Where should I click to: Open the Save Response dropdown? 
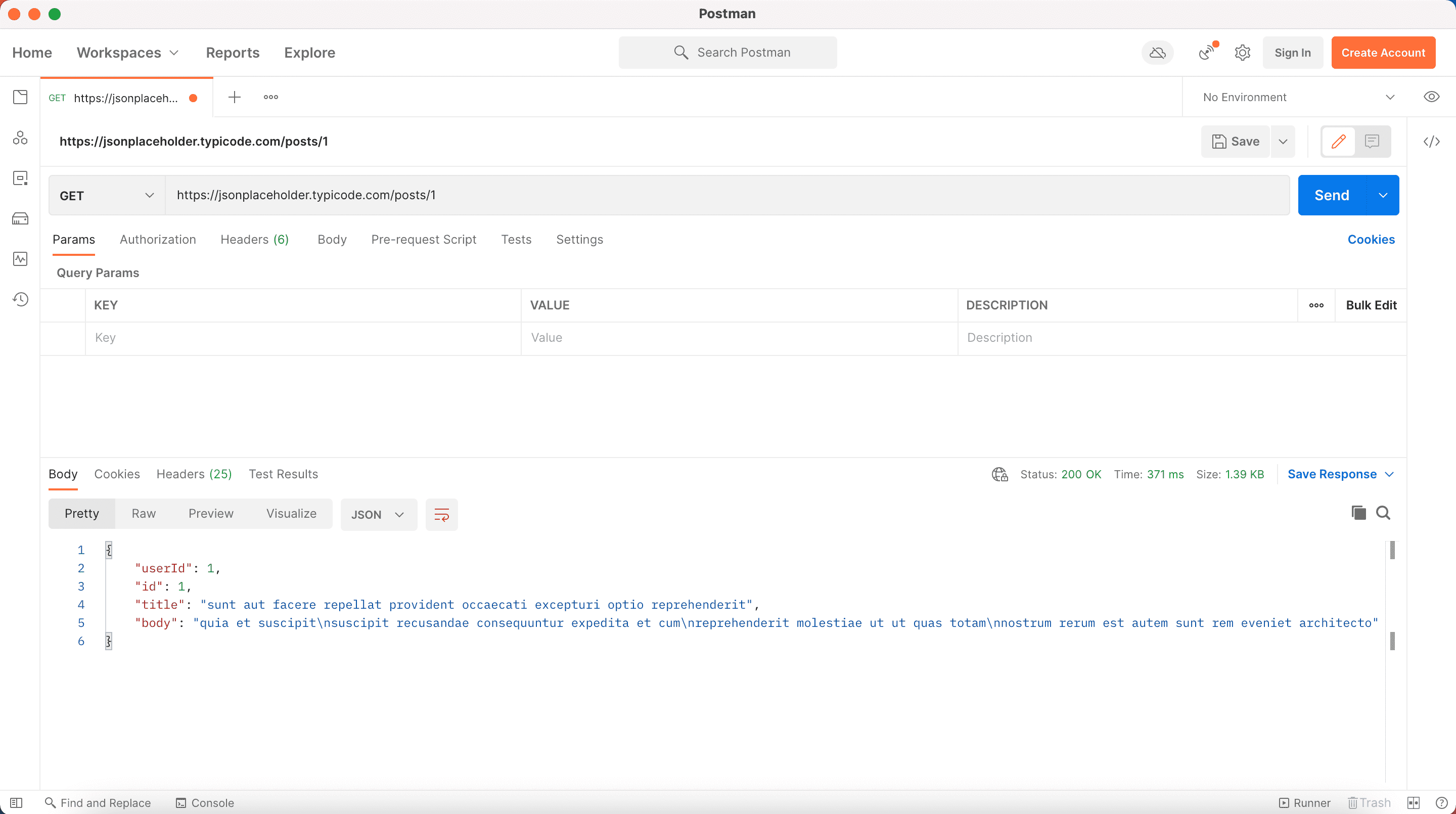click(1341, 474)
